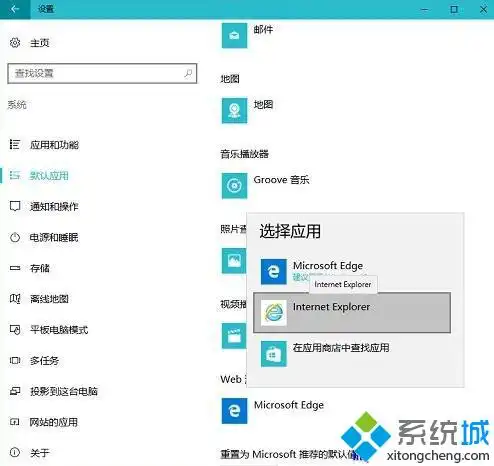The height and width of the screenshot is (466, 494).
Task: Click the 地图 map pin app icon
Action: tap(234, 110)
